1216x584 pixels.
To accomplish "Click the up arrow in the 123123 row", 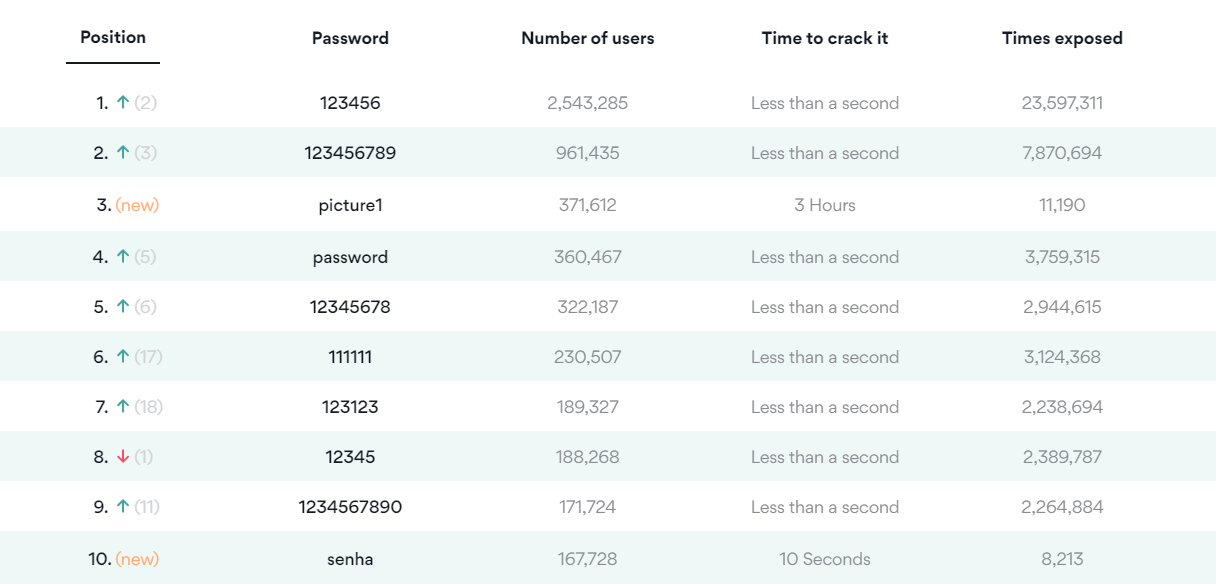I will coord(123,407).
